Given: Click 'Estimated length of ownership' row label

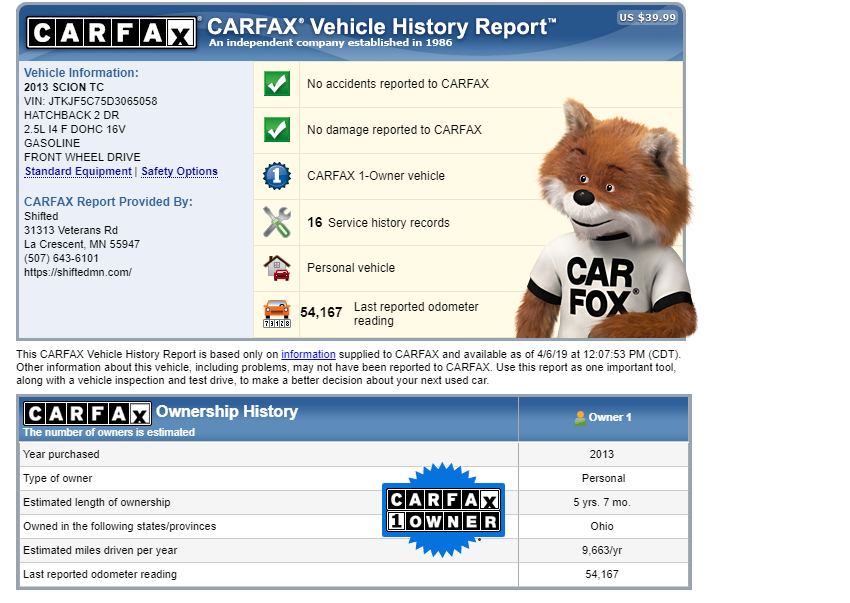Looking at the screenshot, I should click(96, 502).
